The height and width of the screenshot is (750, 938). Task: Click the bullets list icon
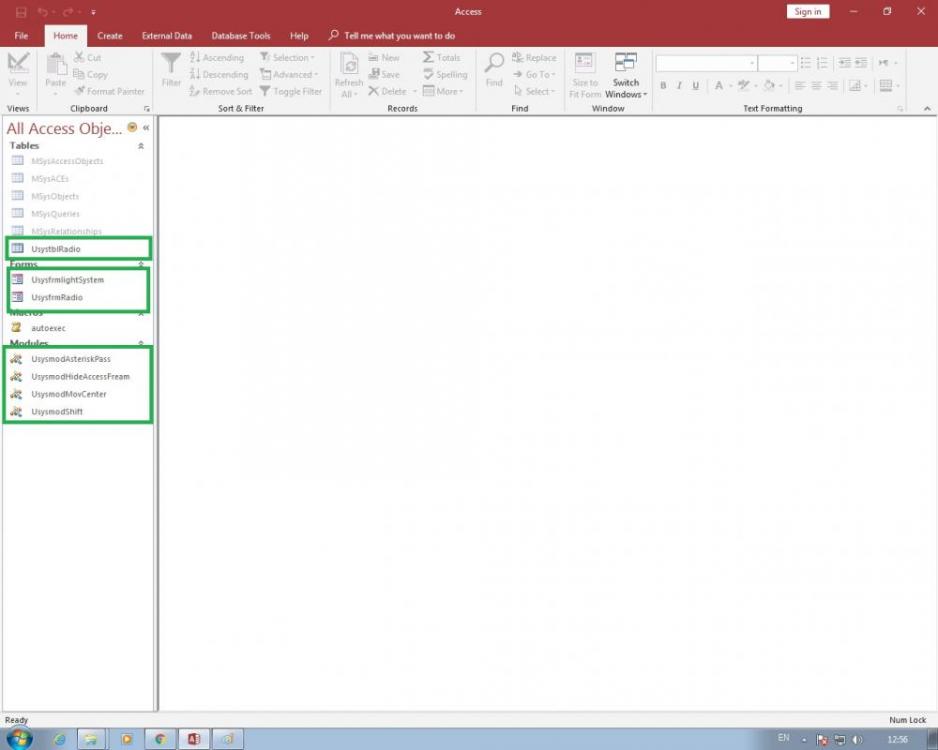pos(806,63)
